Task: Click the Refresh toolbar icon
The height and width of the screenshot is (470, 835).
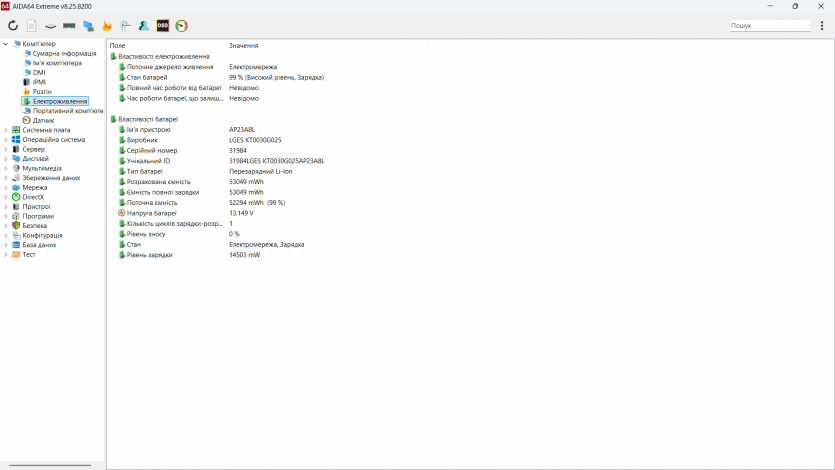Action: pos(13,26)
